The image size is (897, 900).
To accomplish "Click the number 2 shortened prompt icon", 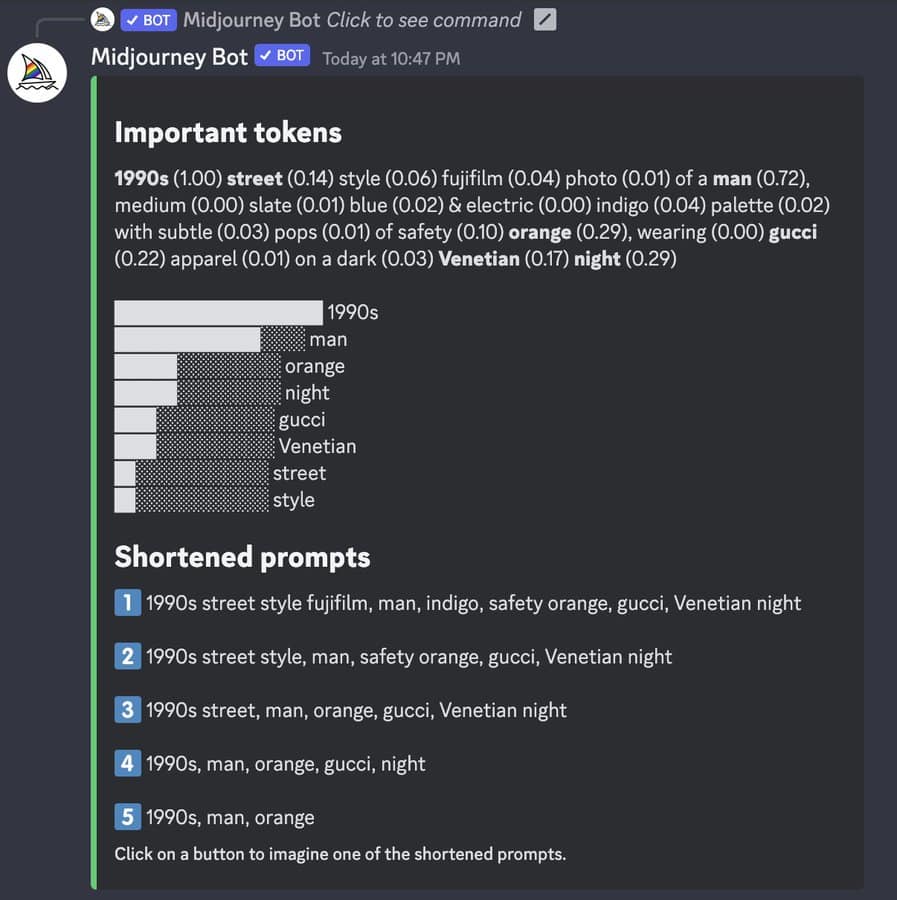I will [127, 656].
